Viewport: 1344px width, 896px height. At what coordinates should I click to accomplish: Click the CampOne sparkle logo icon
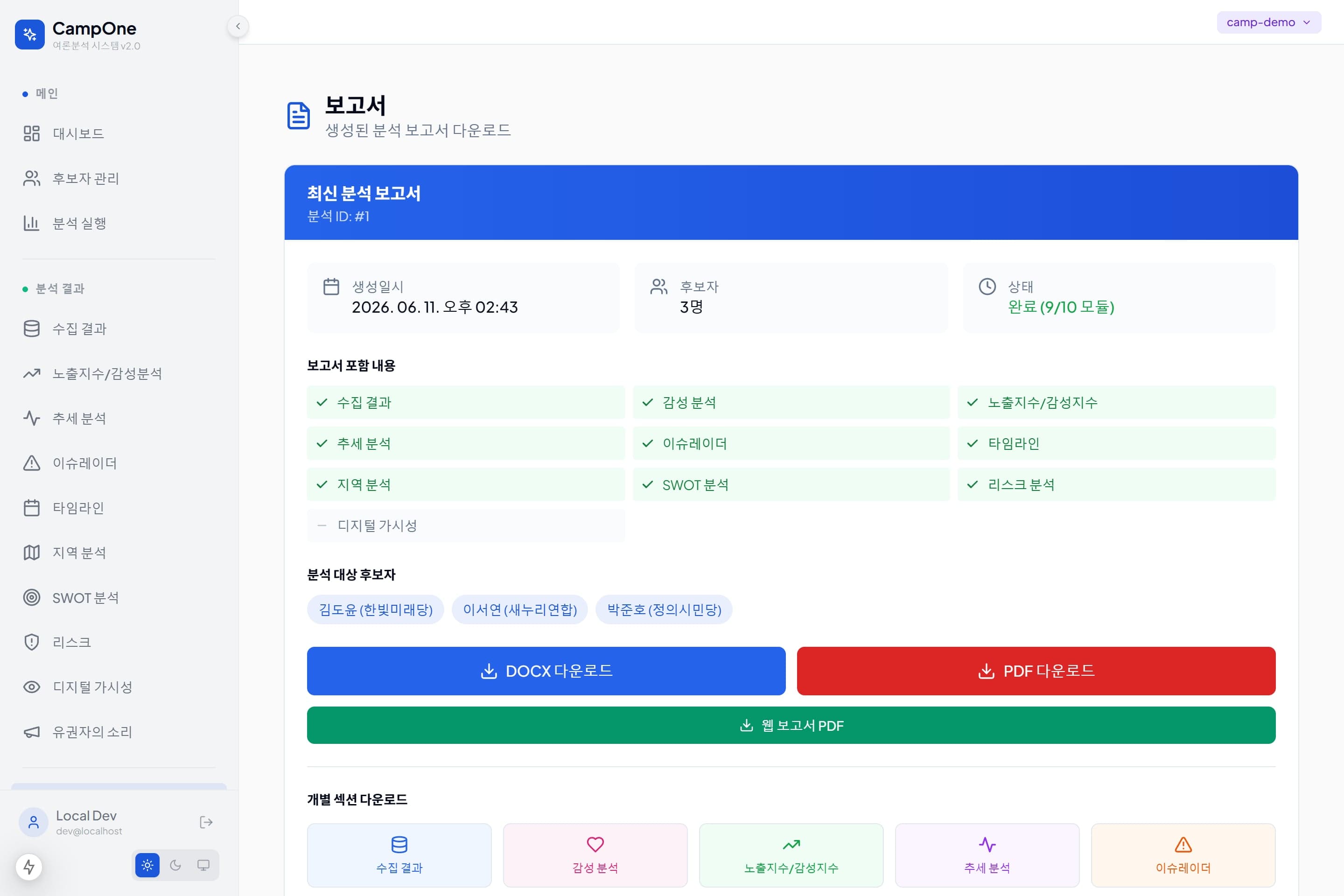pos(30,35)
